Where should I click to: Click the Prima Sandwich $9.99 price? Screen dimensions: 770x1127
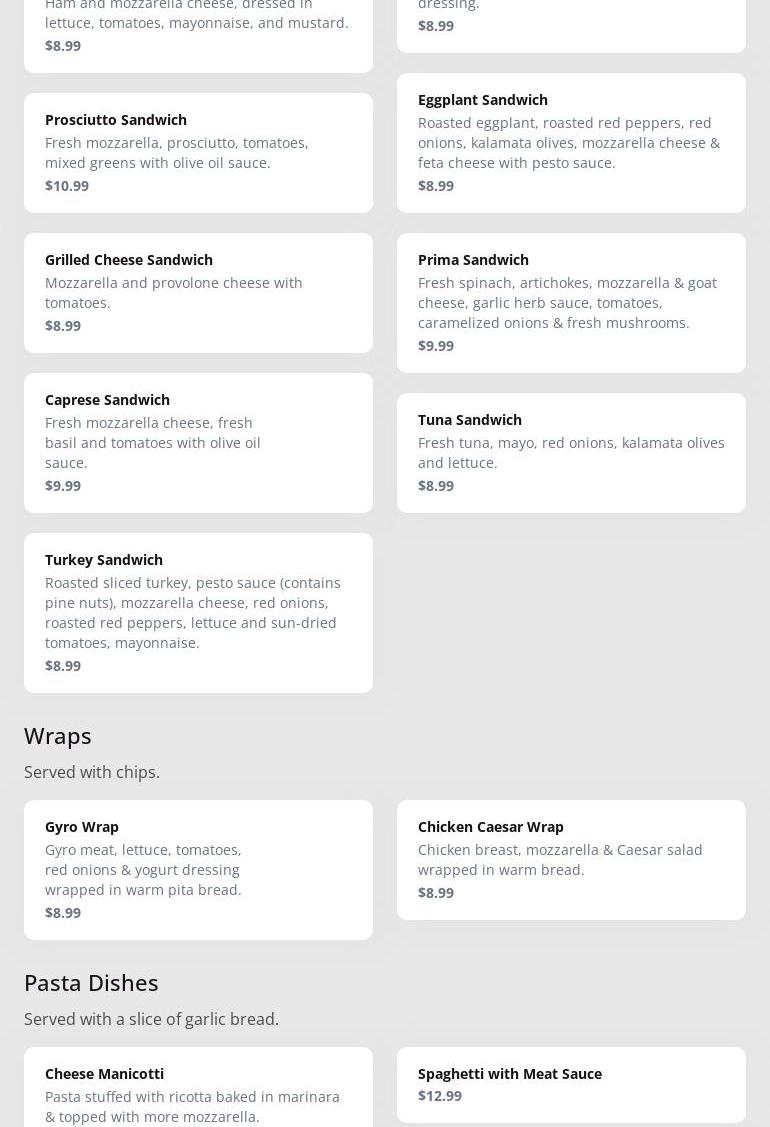pos(436,346)
